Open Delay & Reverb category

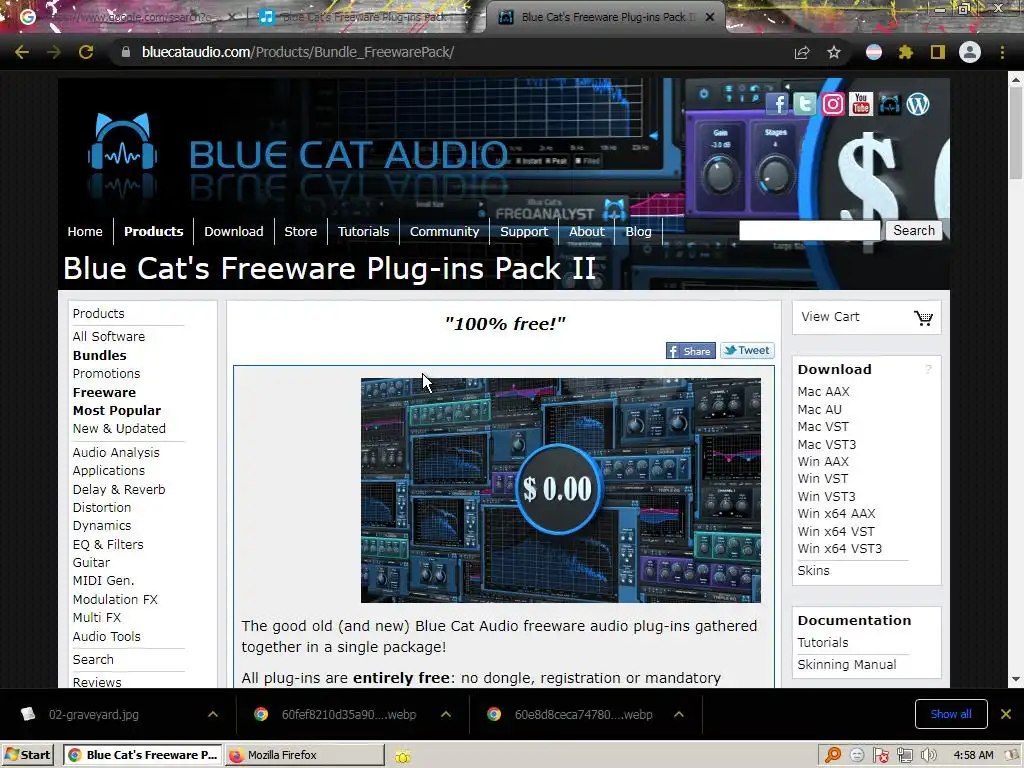[x=119, y=489]
